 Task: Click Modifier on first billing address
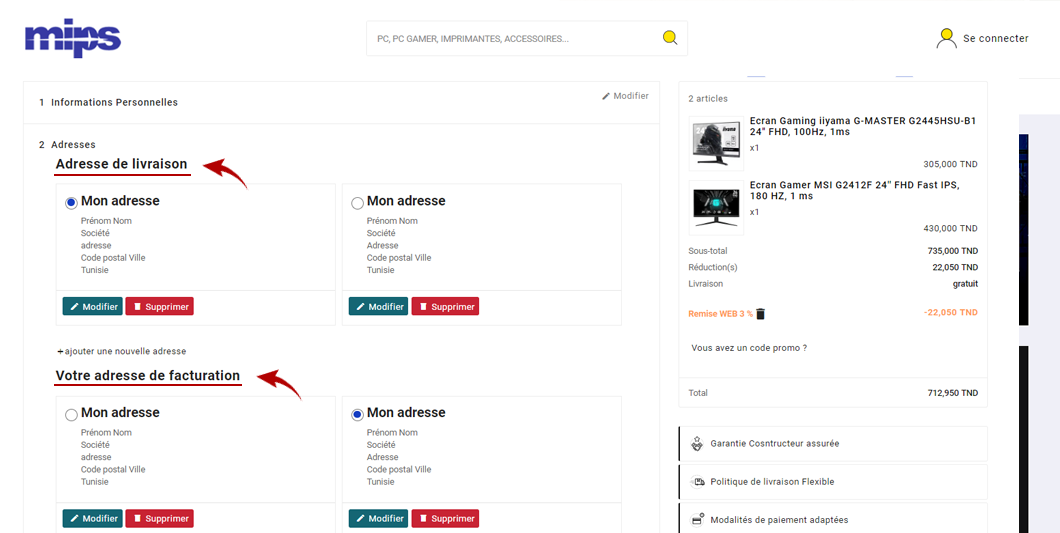click(93, 518)
